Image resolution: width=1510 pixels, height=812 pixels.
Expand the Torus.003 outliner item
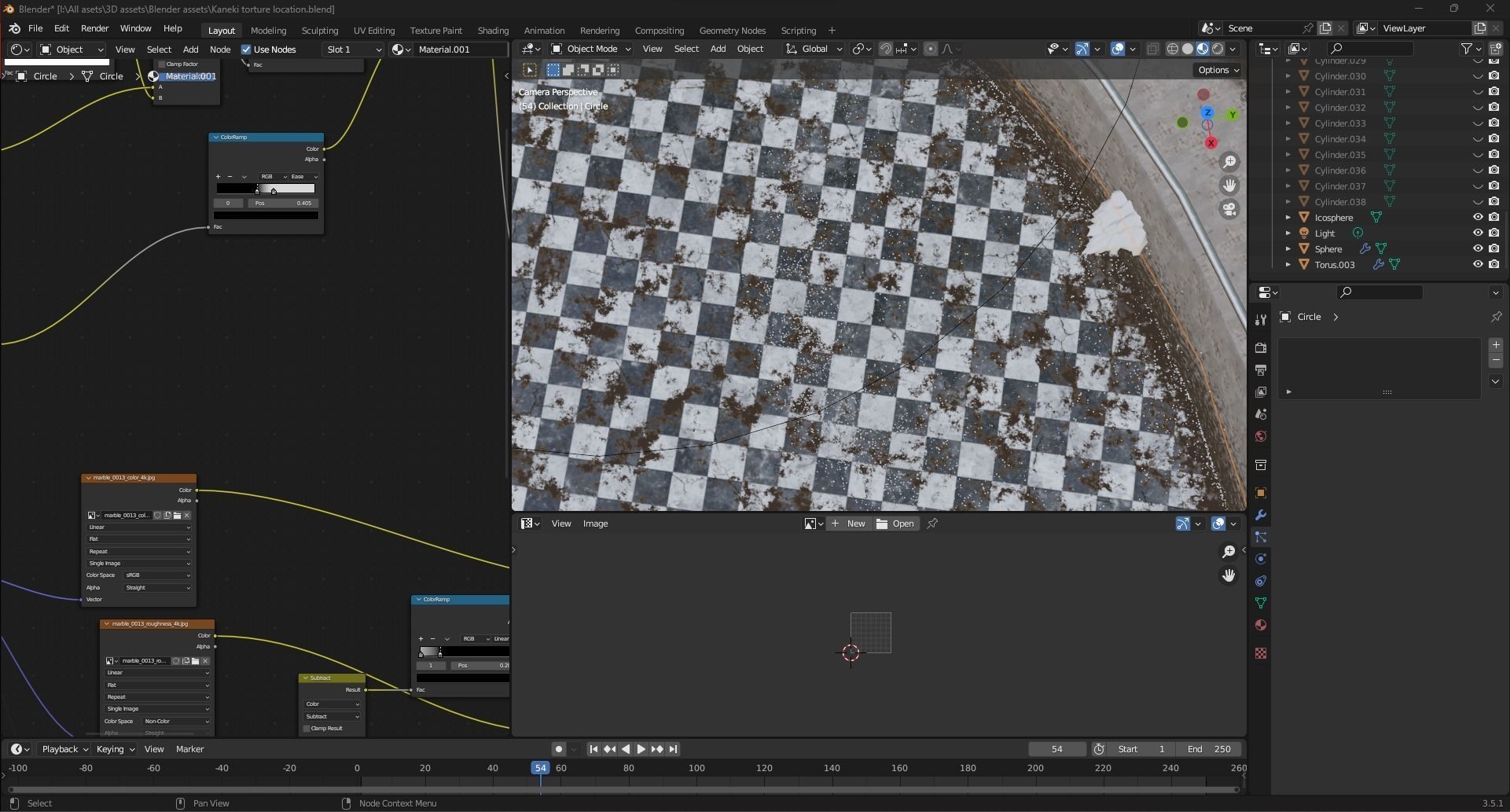[x=1288, y=265]
